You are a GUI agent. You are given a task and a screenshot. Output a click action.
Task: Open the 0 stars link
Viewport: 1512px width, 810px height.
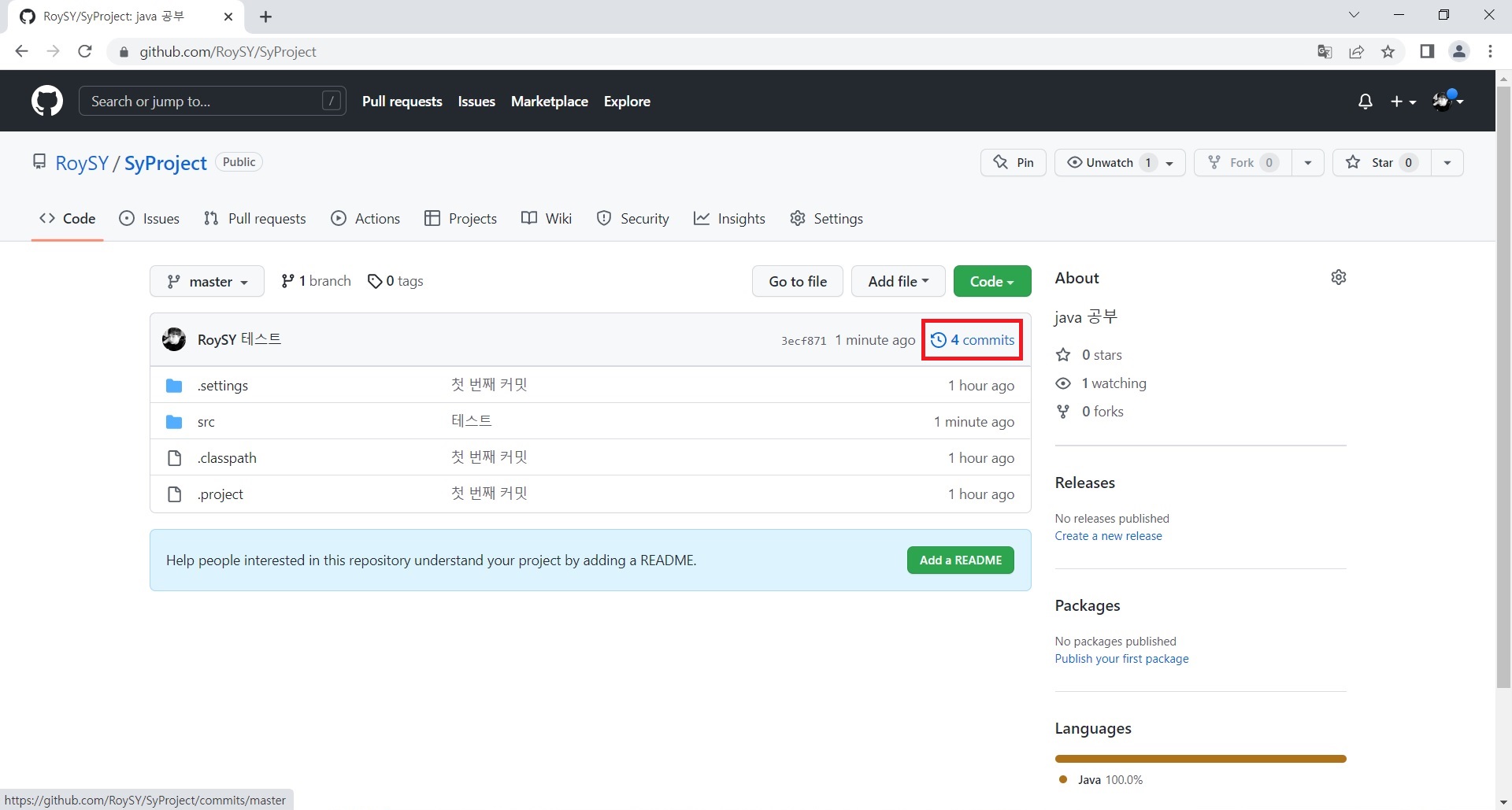click(1089, 355)
